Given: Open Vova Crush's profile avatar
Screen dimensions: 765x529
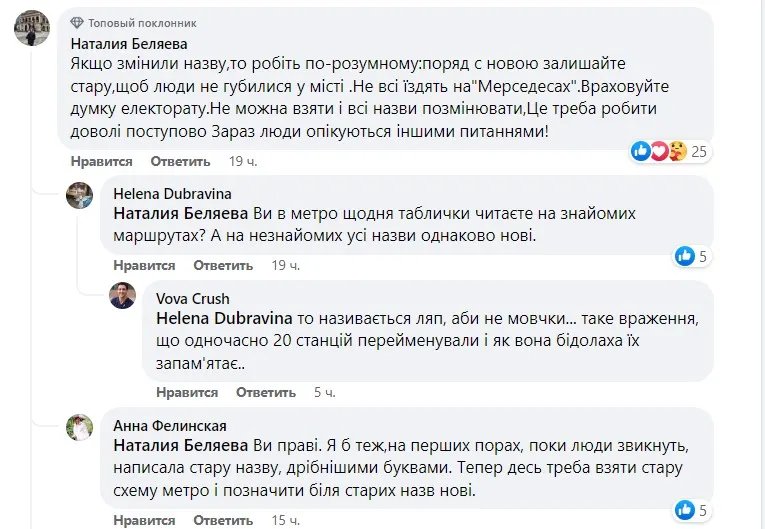Looking at the screenshot, I should [x=122, y=295].
